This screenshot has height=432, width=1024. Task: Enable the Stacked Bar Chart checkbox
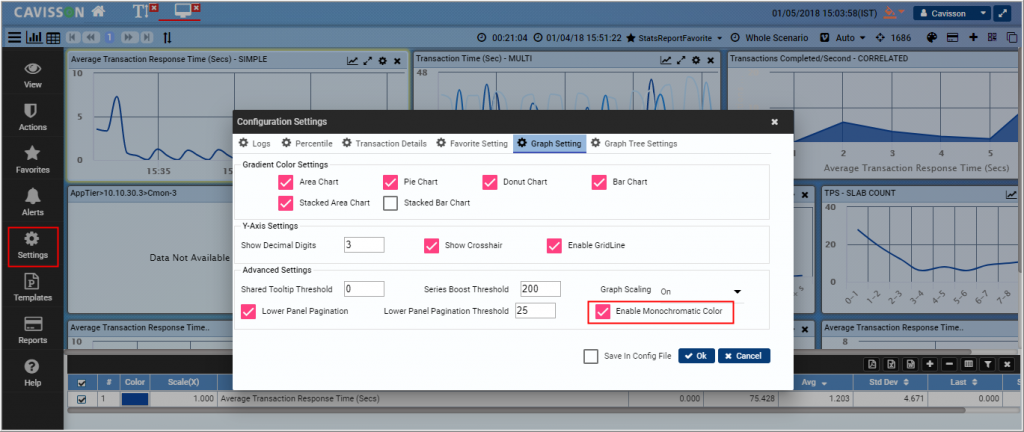click(391, 203)
